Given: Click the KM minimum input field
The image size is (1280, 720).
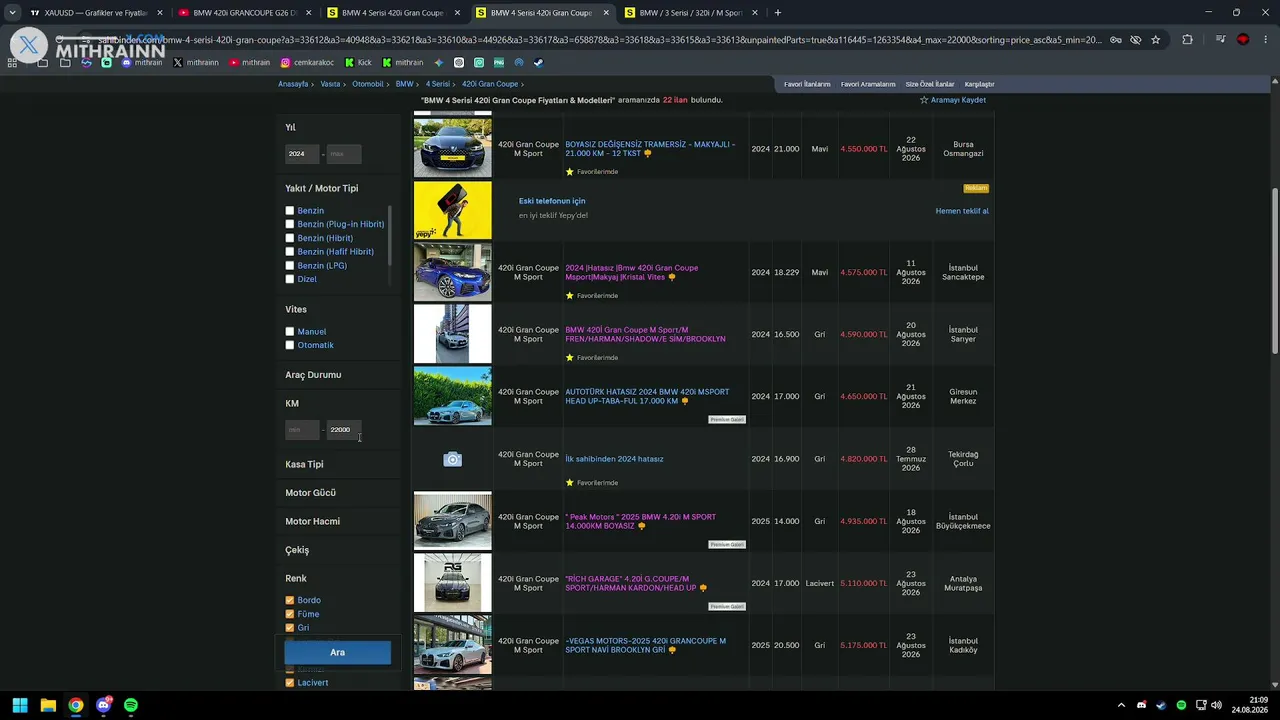Looking at the screenshot, I should pyautogui.click(x=302, y=430).
